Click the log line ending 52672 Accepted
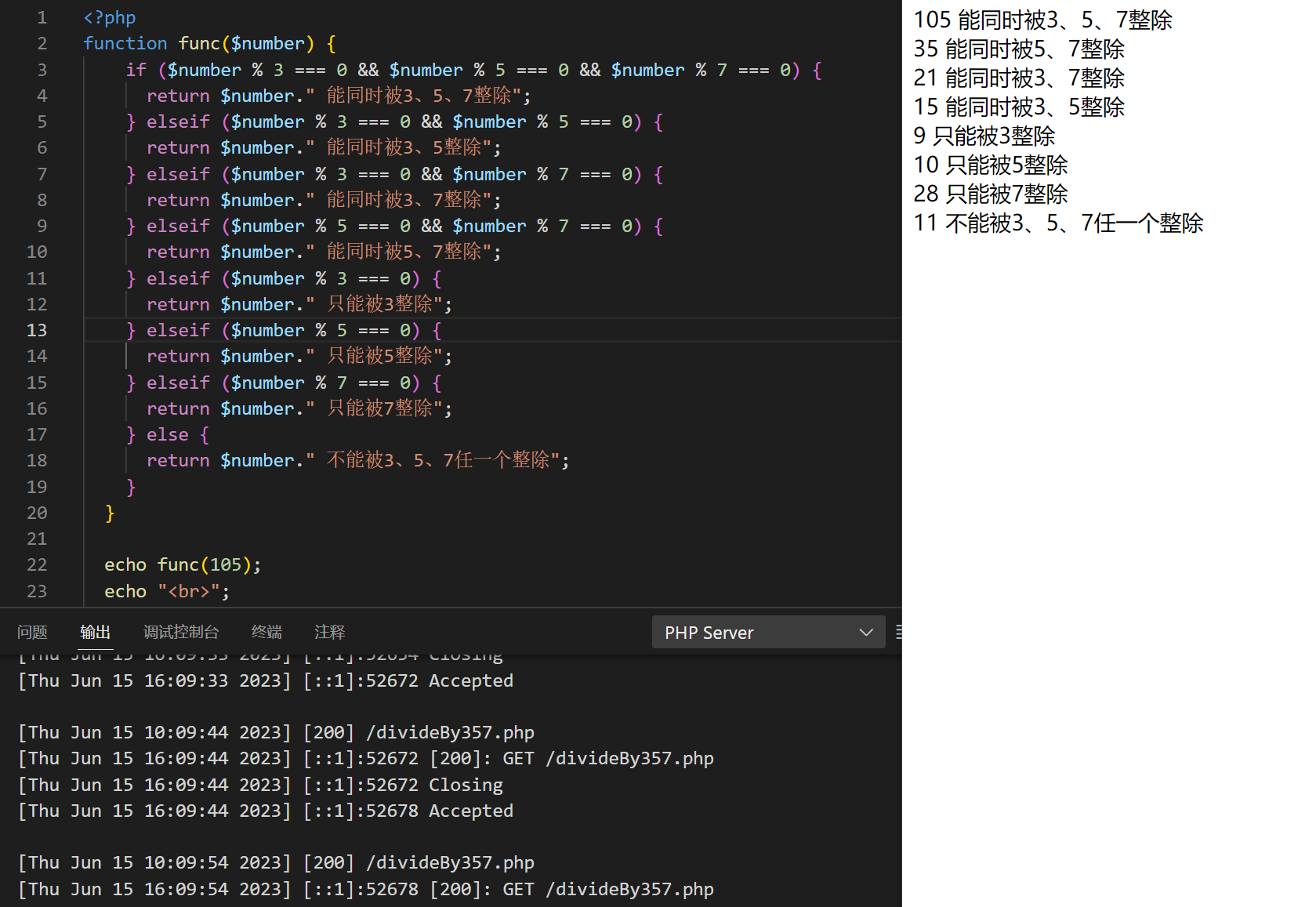This screenshot has height=907, width=1316. tap(266, 680)
